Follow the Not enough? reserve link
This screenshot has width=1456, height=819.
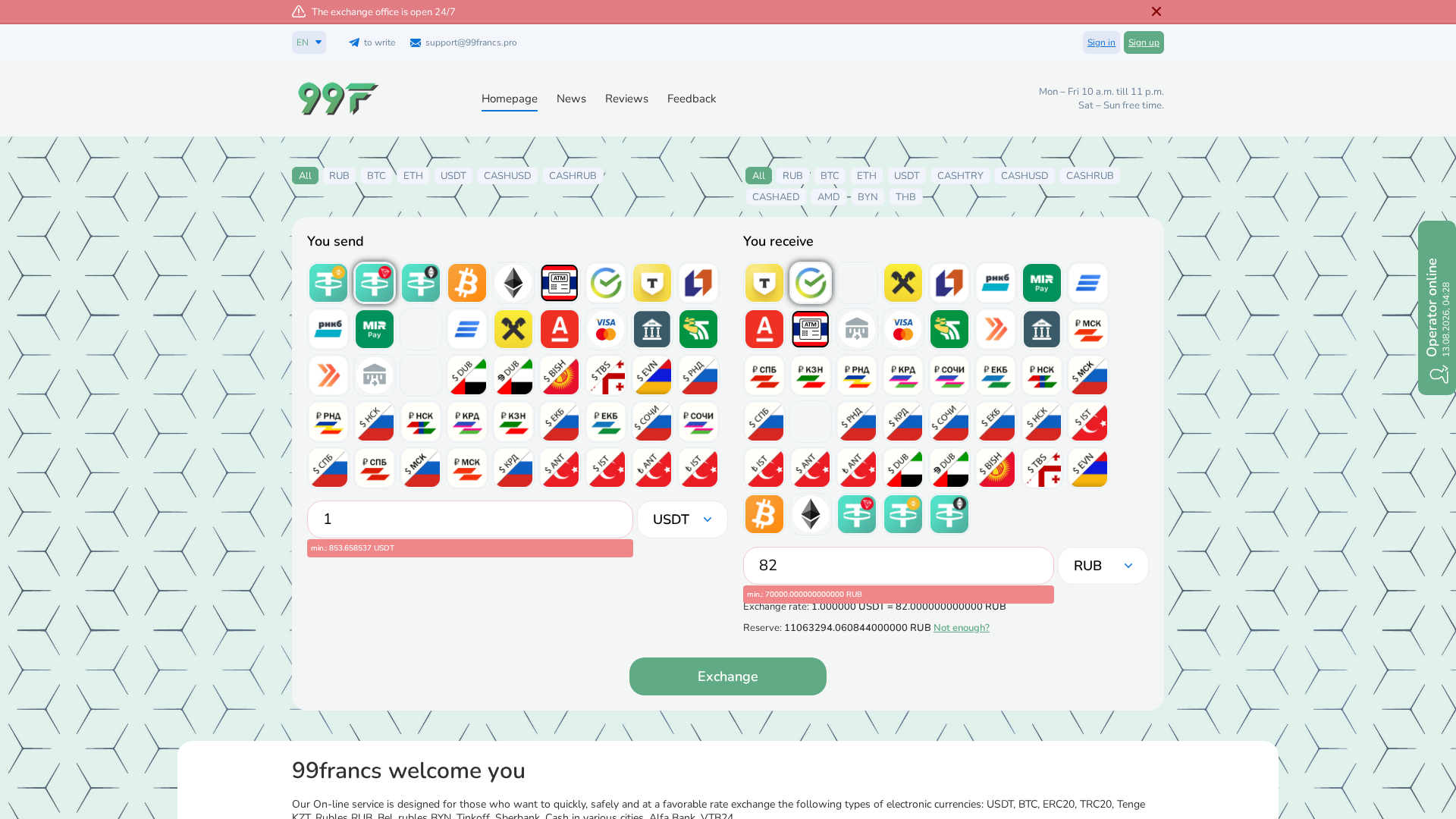pyautogui.click(x=961, y=628)
